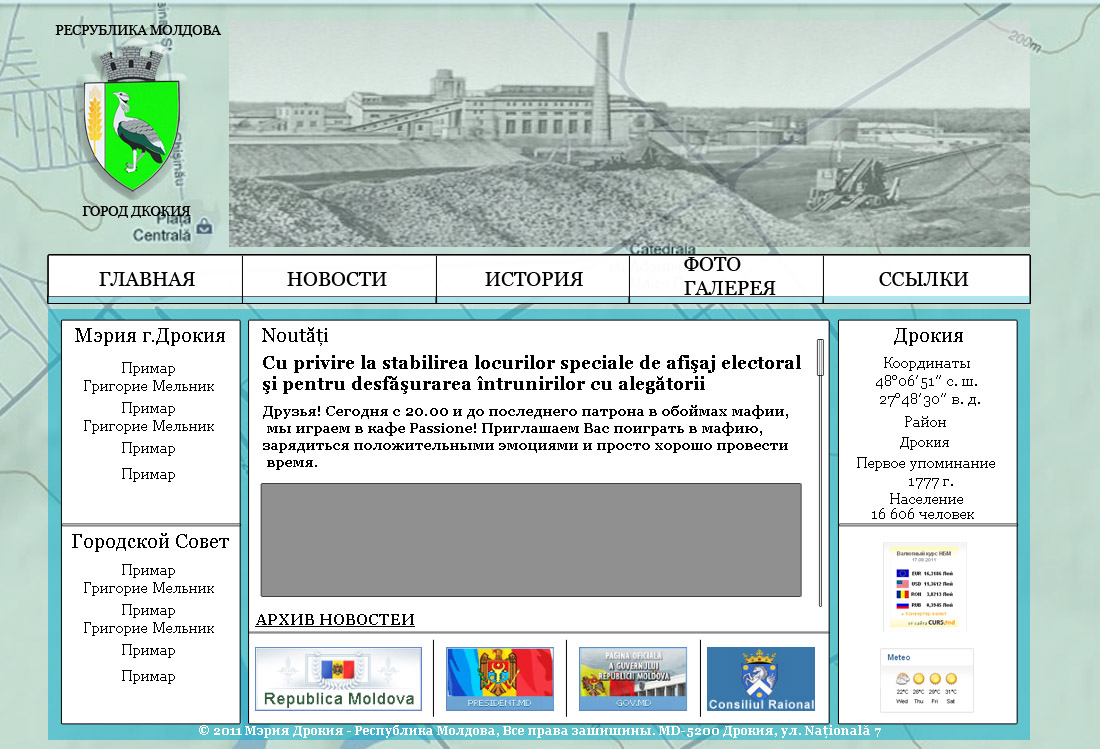The image size is (1100, 749).
Task: Click the Drochia city coat of arms logo
Action: tap(132, 119)
